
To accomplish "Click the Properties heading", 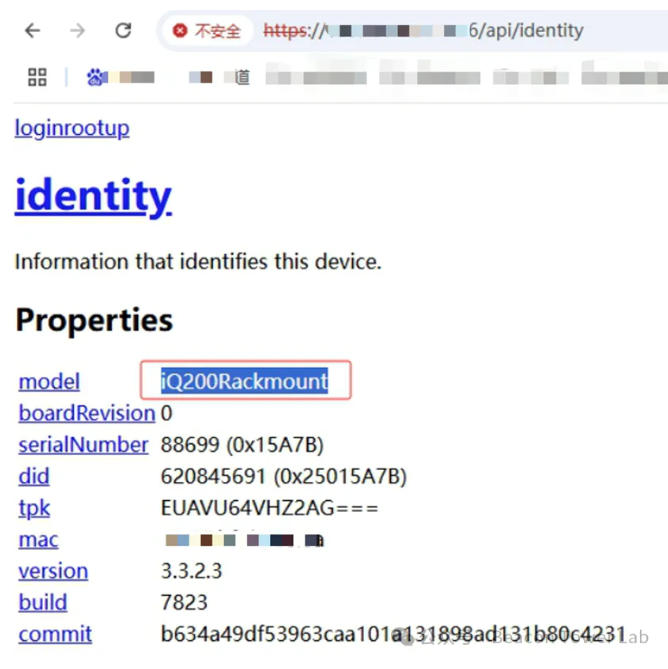I will coord(94,320).
